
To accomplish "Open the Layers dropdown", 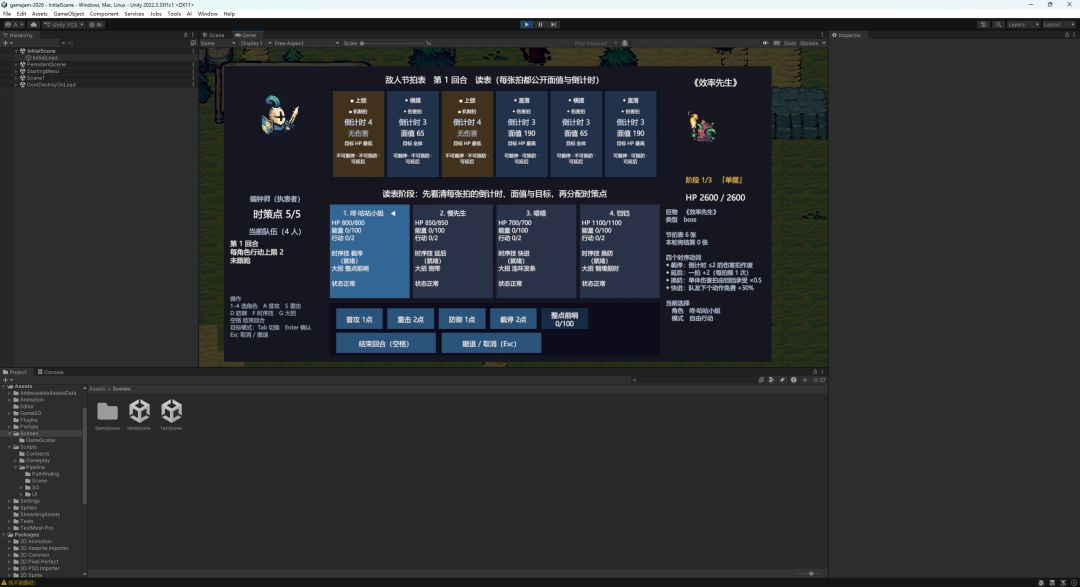I will [1023, 24].
